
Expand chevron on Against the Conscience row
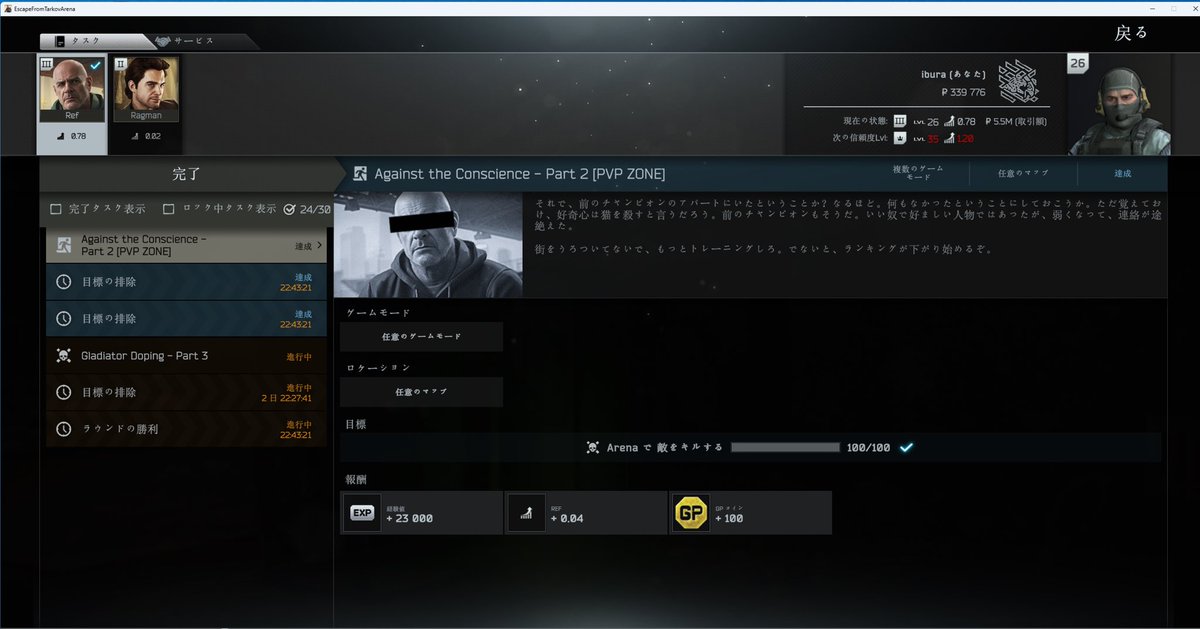pyautogui.click(x=320, y=245)
